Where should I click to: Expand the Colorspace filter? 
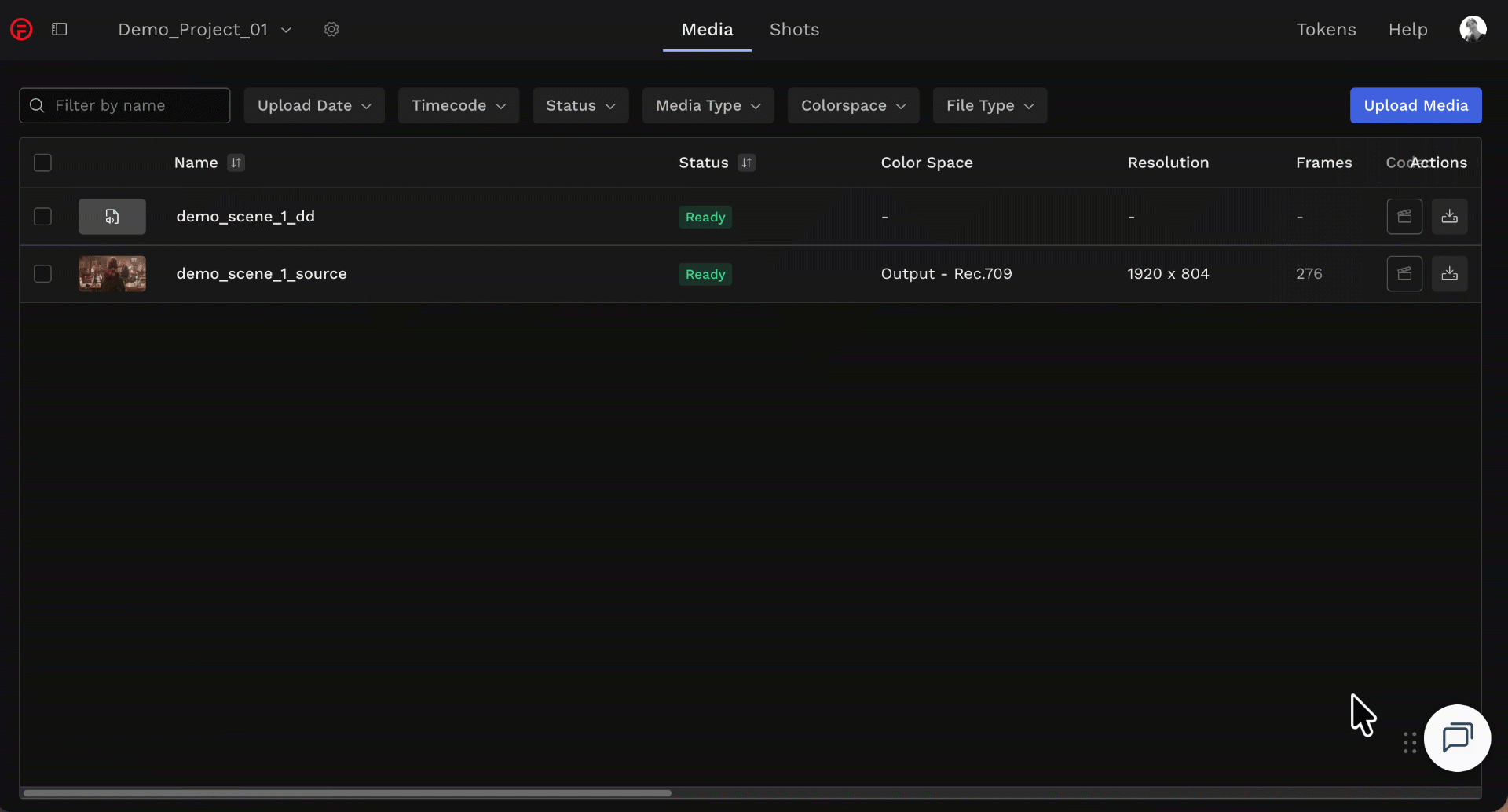pos(853,105)
